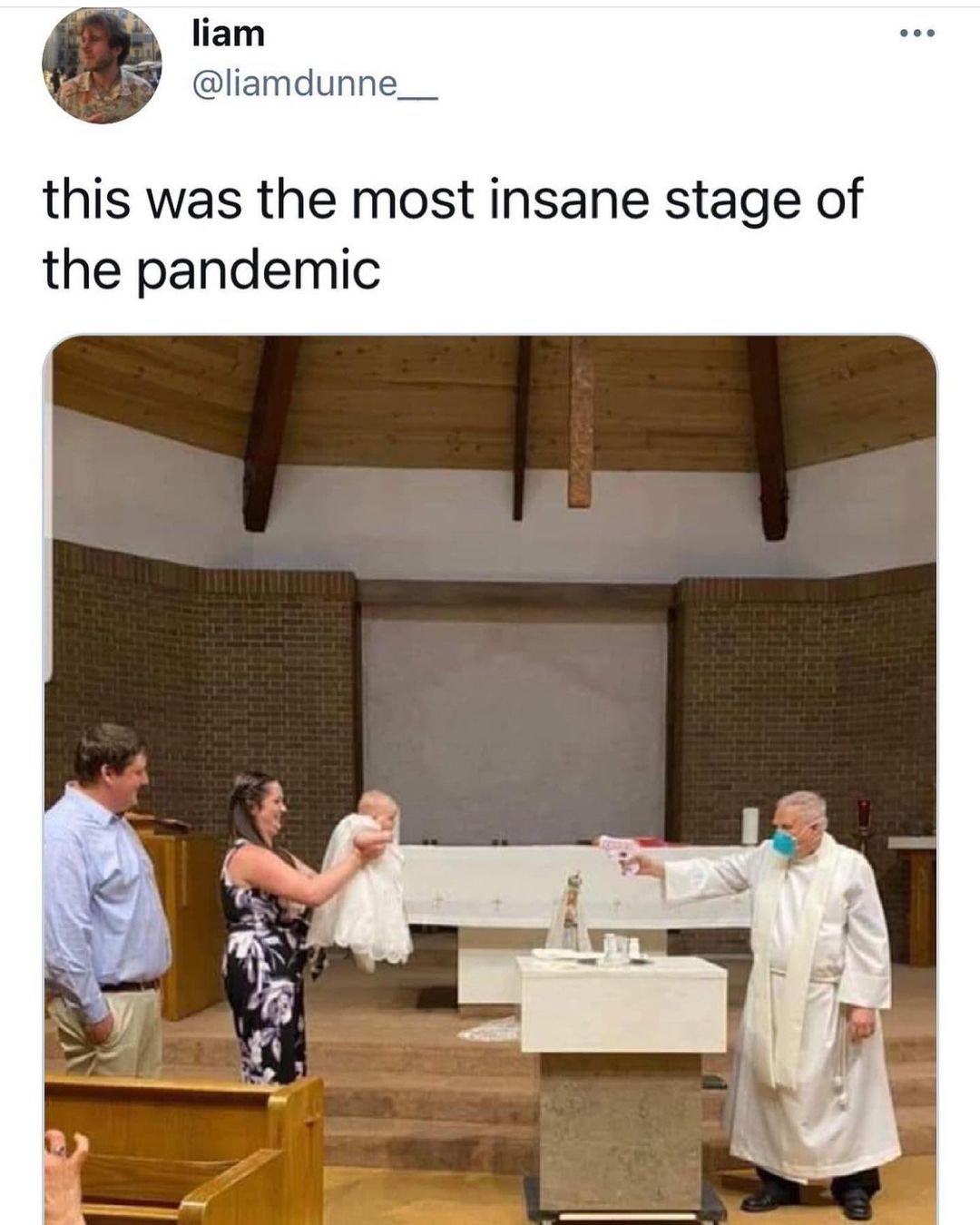Open the attached church baptism photo
The height and width of the screenshot is (1225, 980).
tap(490, 780)
